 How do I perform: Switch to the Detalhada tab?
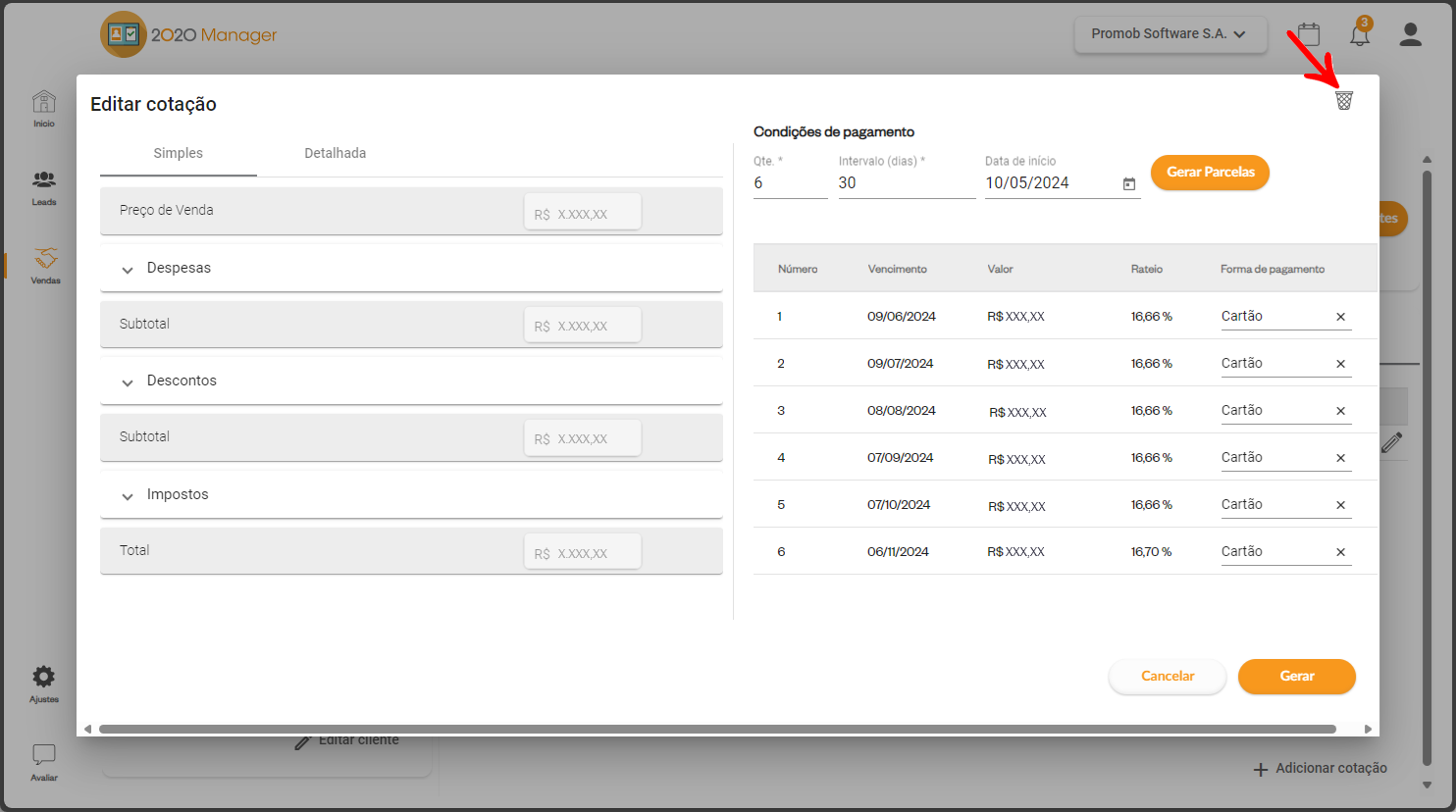(336, 154)
